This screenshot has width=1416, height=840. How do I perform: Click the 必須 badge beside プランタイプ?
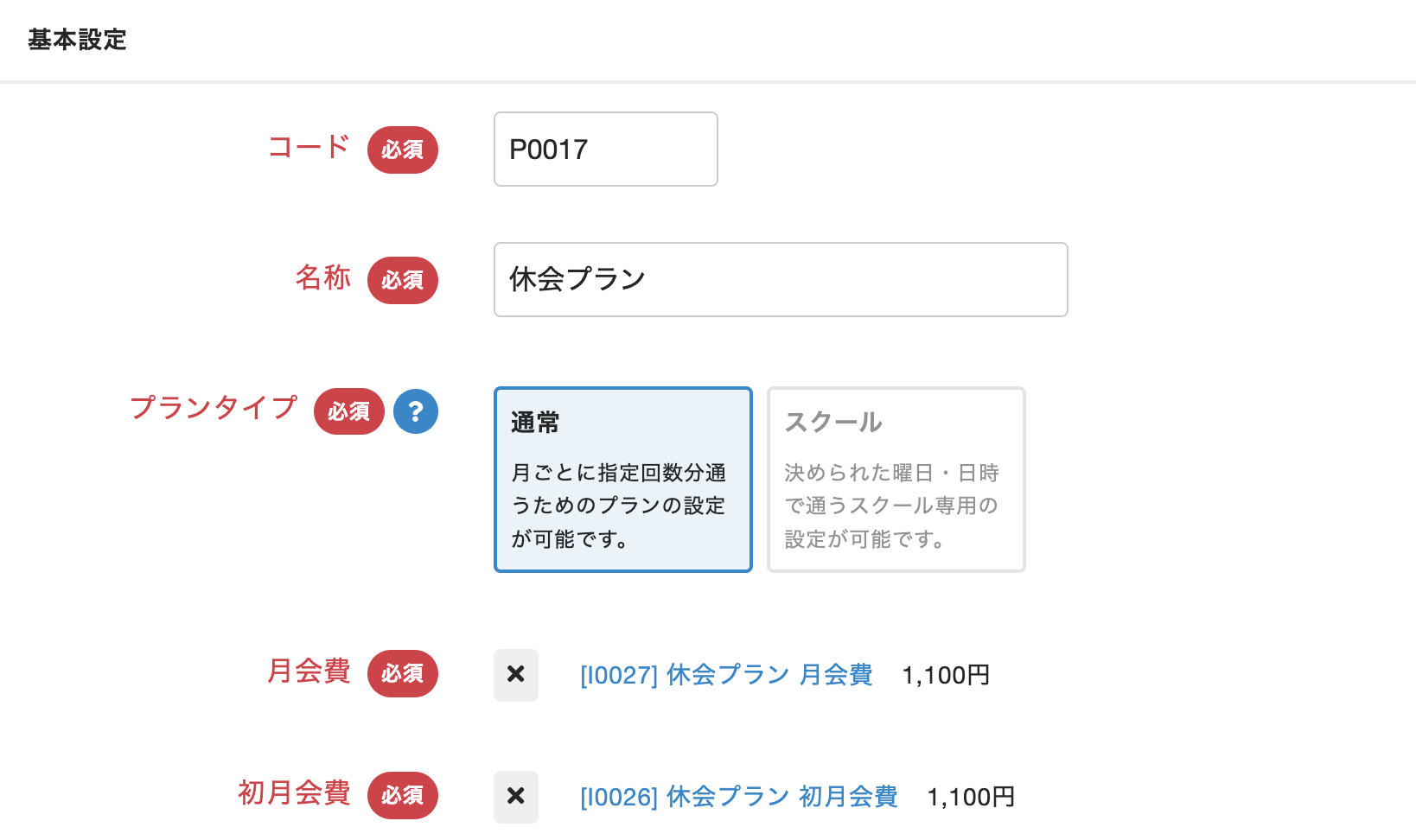pos(349,411)
